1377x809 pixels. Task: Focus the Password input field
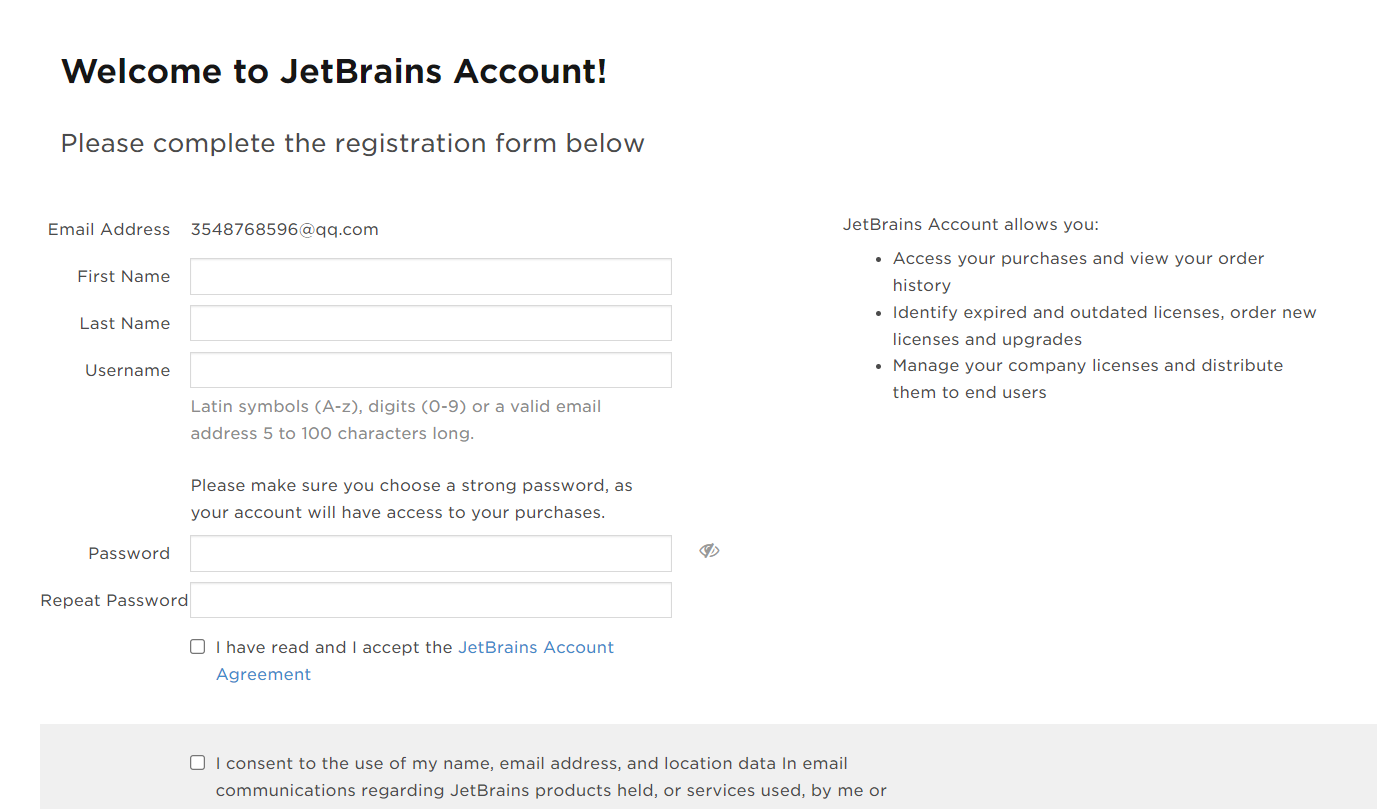pos(430,554)
